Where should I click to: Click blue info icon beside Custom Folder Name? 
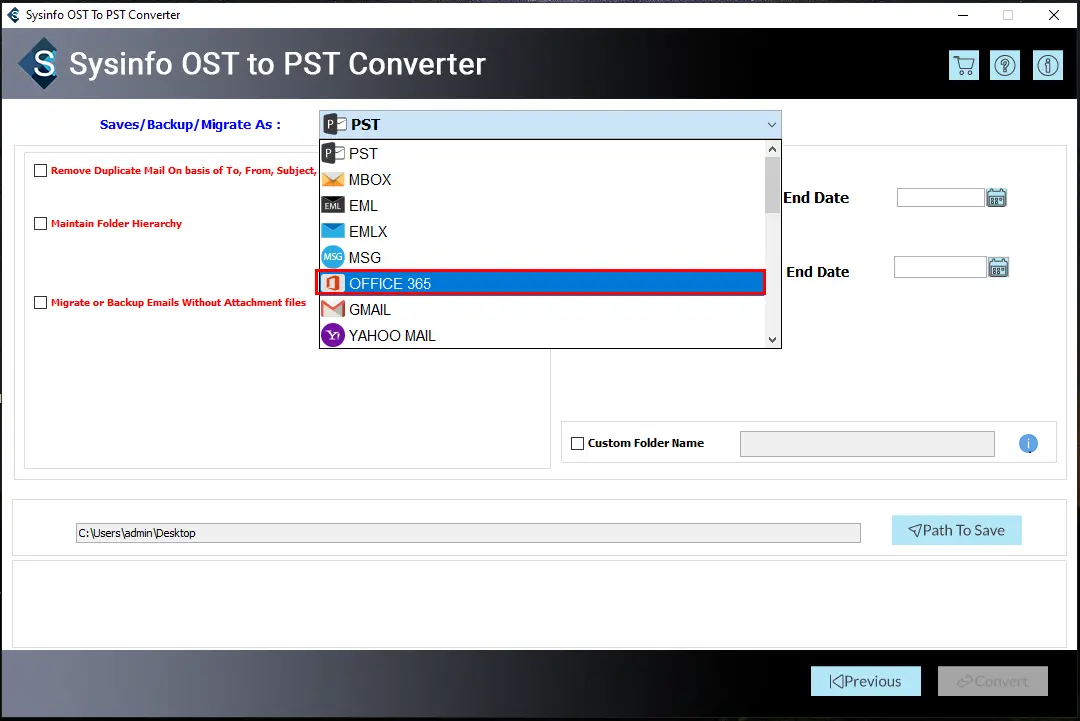[x=1028, y=443]
